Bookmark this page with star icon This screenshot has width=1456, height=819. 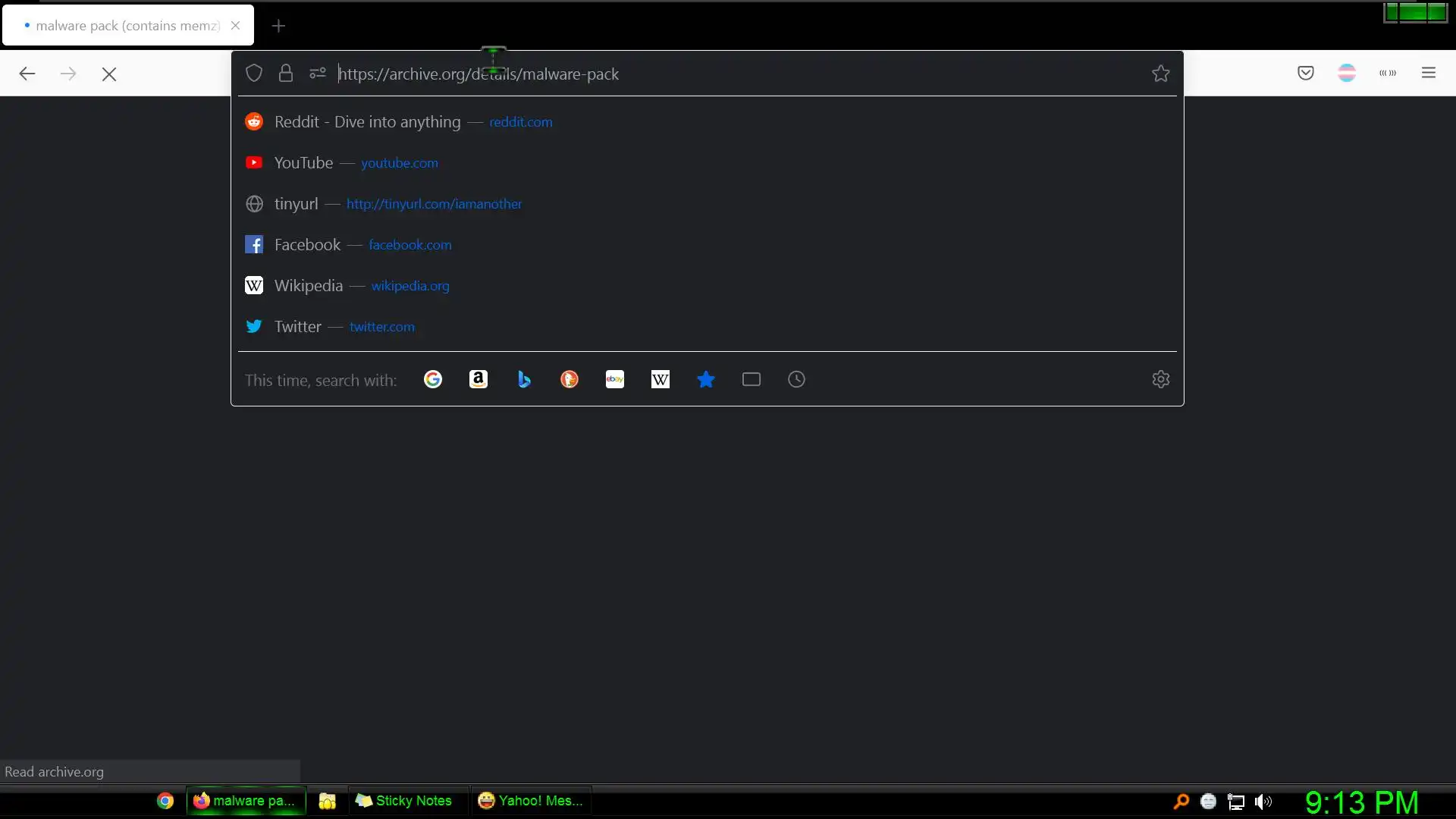click(x=1160, y=74)
